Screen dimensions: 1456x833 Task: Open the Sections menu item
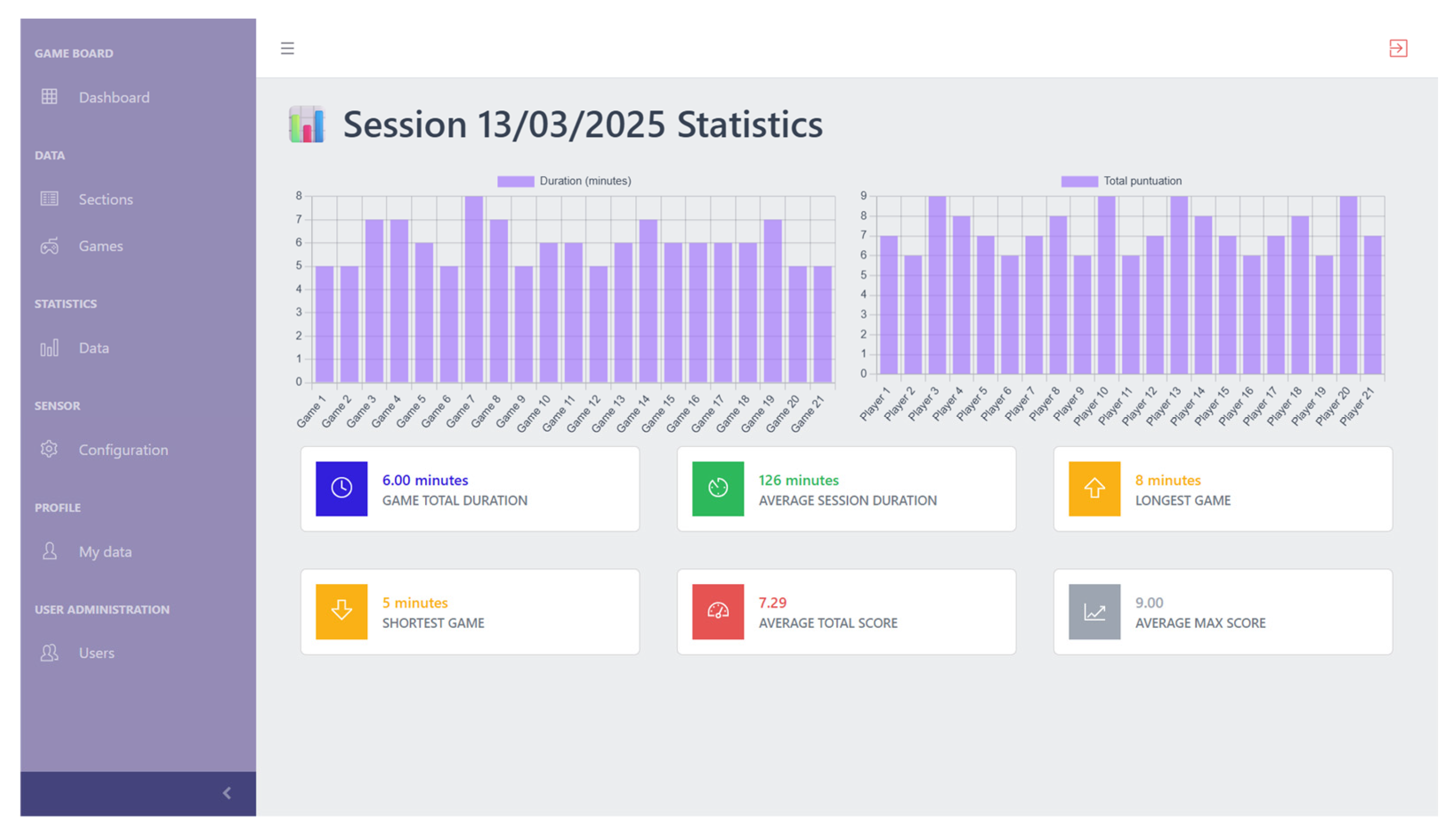(x=105, y=199)
